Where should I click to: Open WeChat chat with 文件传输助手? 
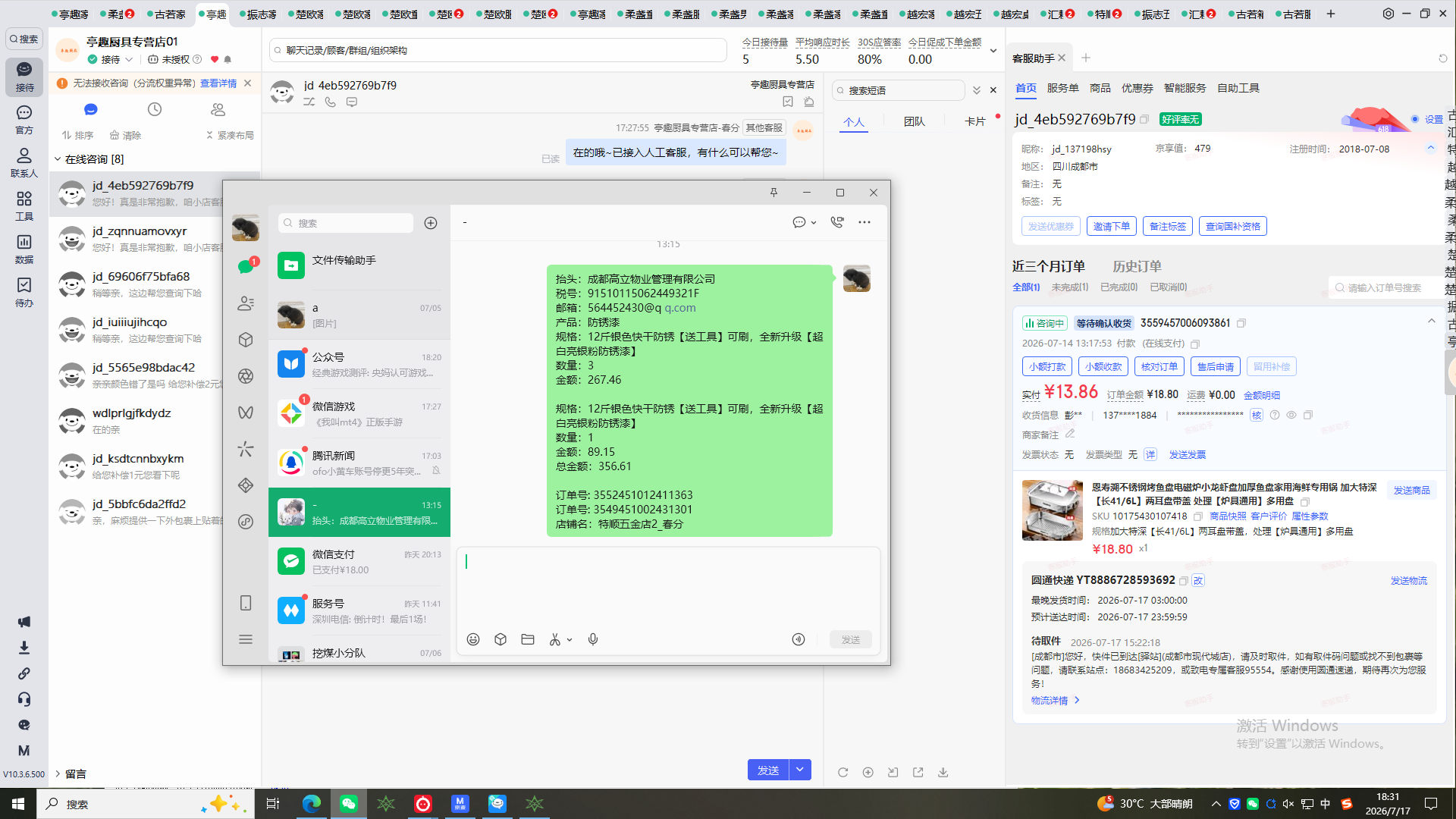(x=359, y=265)
